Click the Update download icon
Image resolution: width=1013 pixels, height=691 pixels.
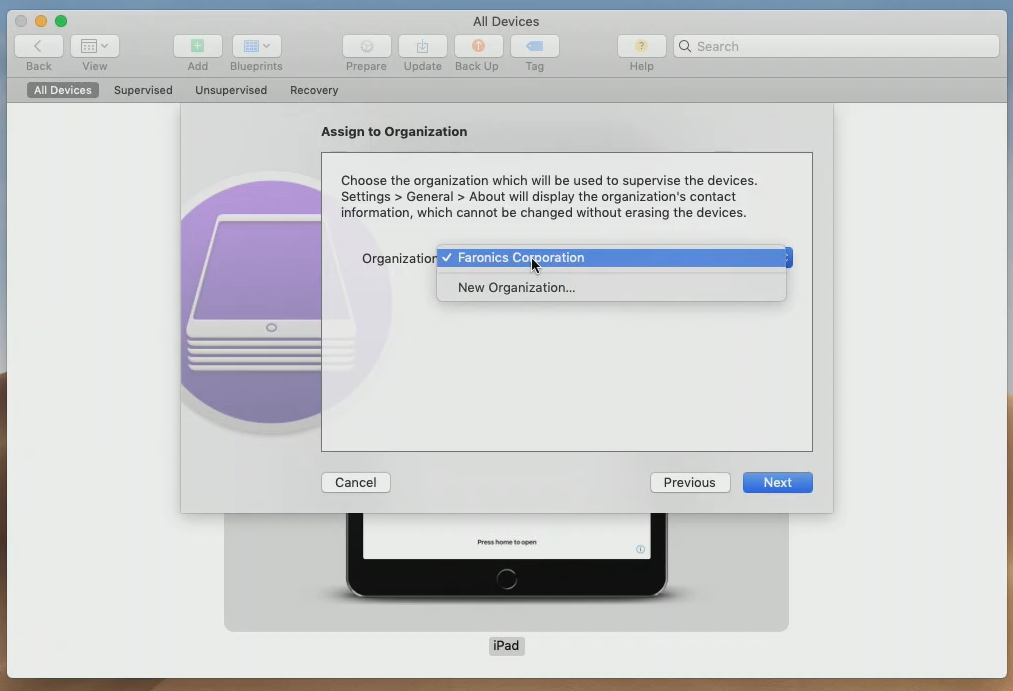pyautogui.click(x=423, y=46)
